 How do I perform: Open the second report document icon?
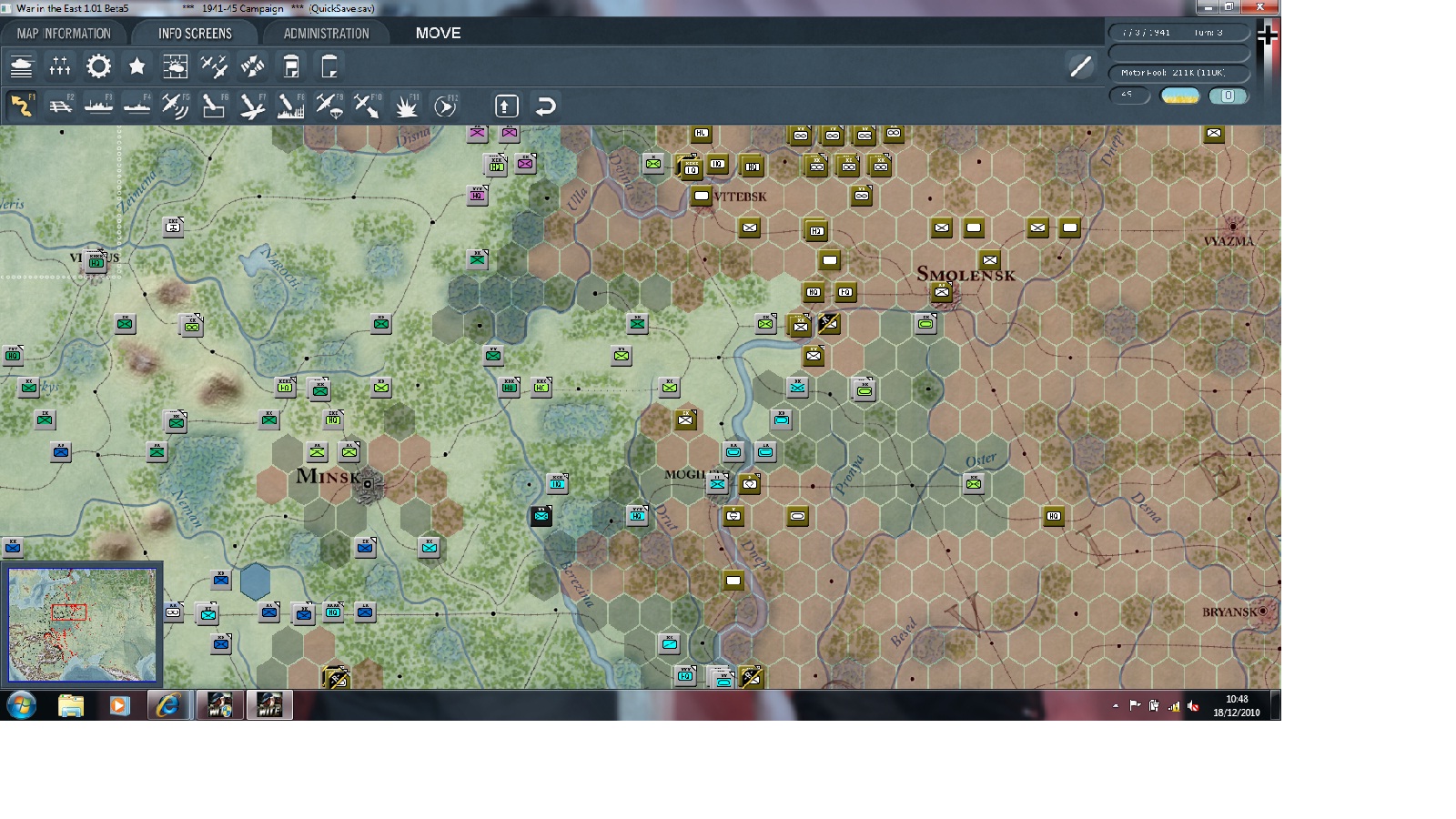[329, 66]
